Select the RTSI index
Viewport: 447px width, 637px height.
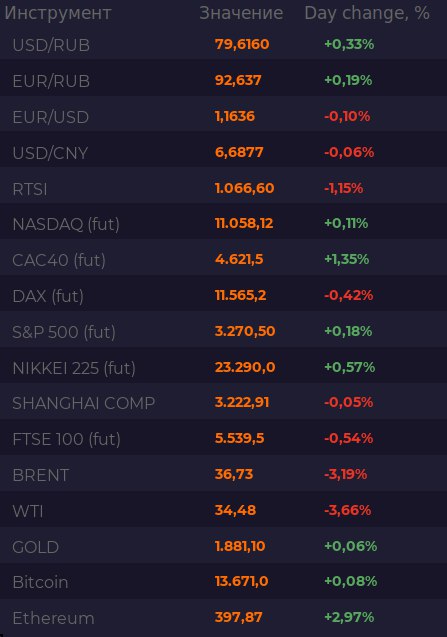click(x=224, y=188)
